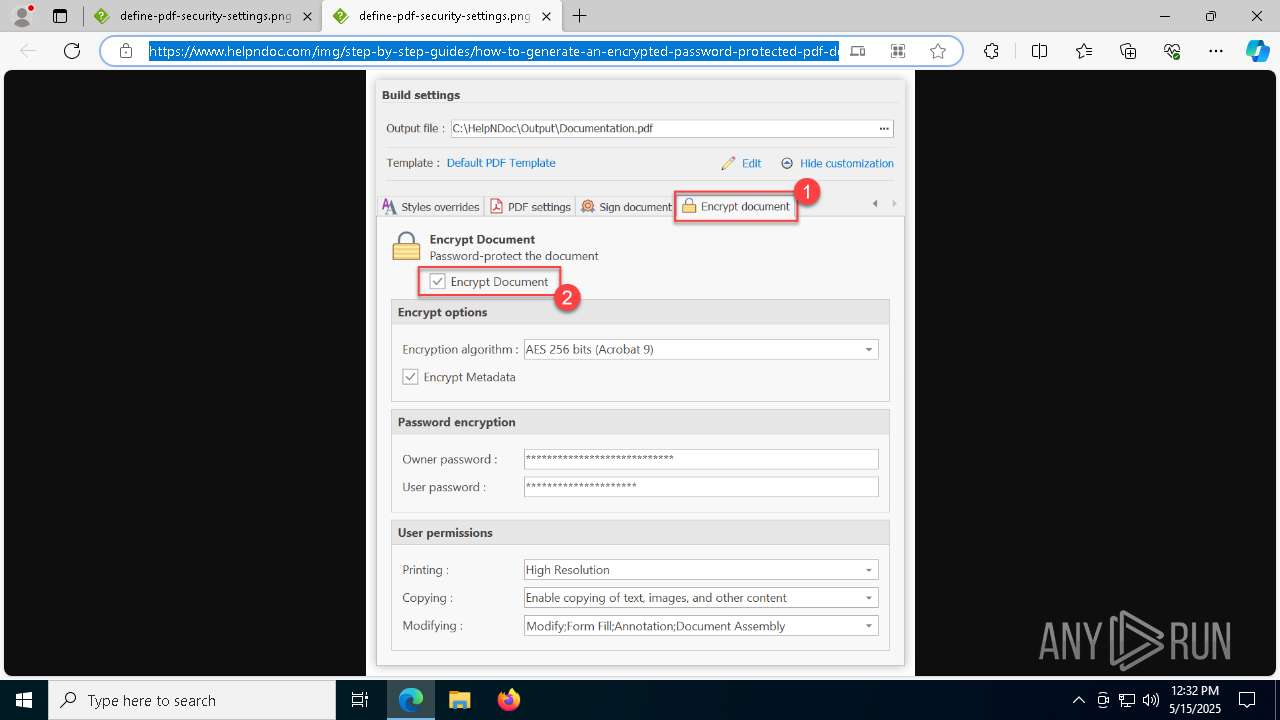Launch Firefox from the taskbar

508,700
